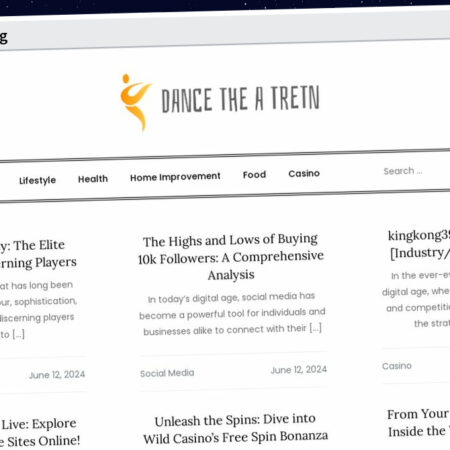Viewport: 450px width, 450px height.
Task: Select Home Improvement in the navigation
Action: click(175, 177)
